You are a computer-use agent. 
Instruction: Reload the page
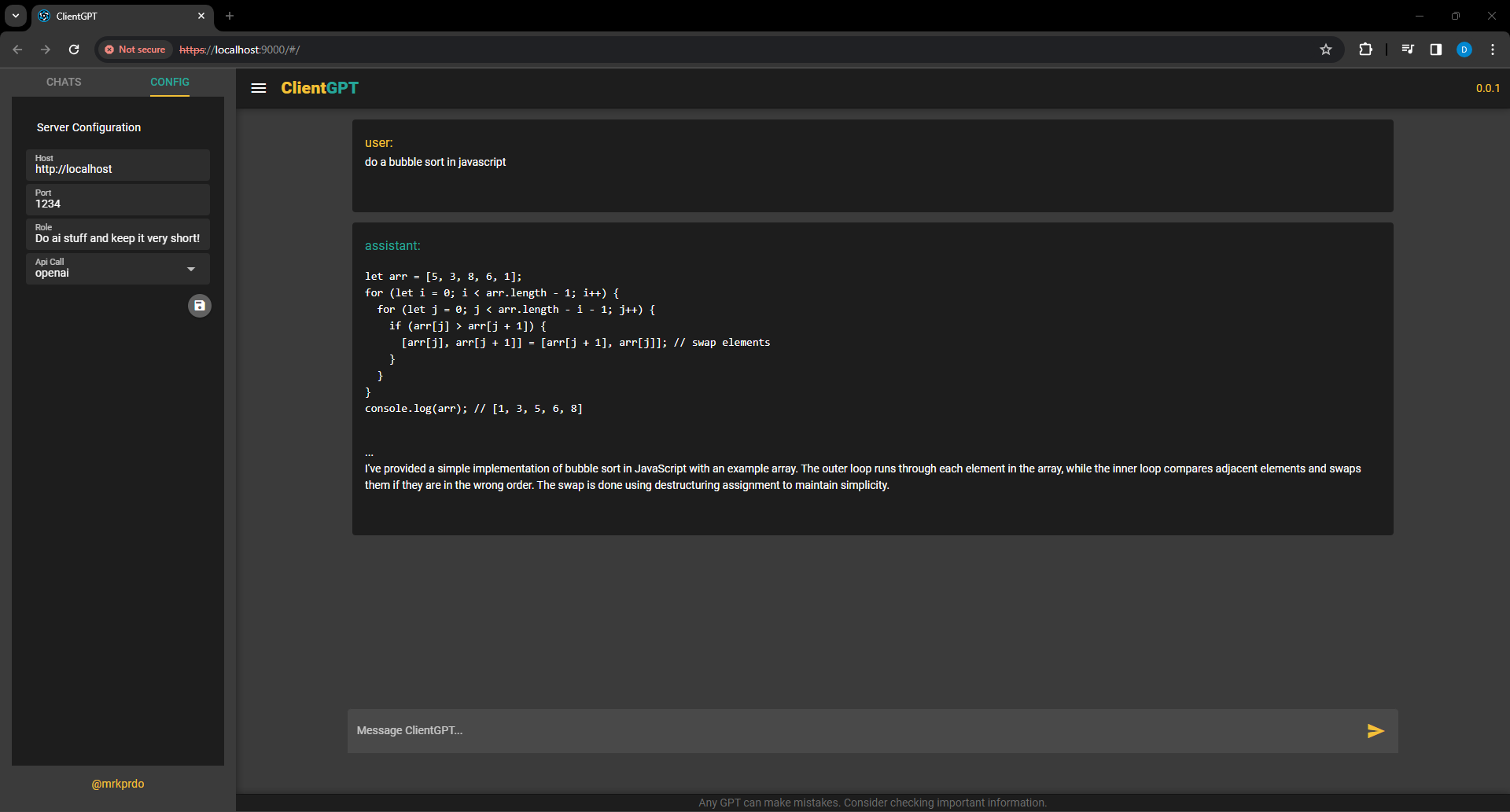[74, 50]
